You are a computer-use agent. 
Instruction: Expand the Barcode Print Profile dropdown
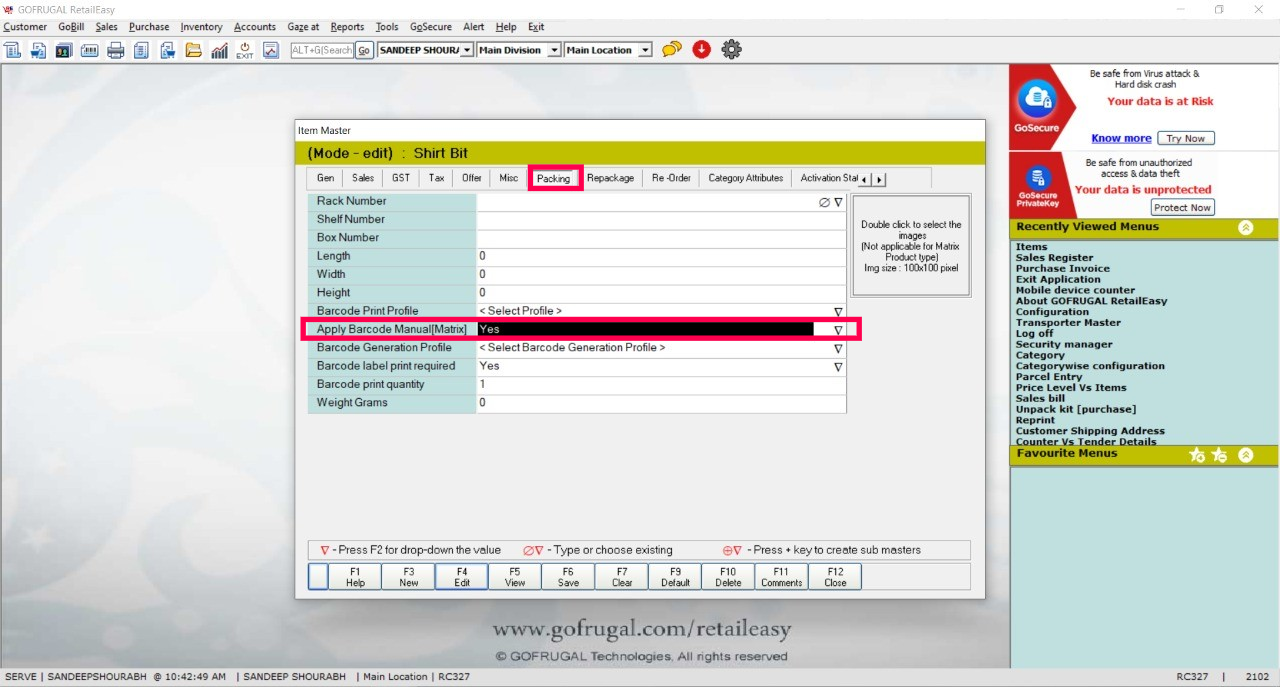tap(838, 312)
